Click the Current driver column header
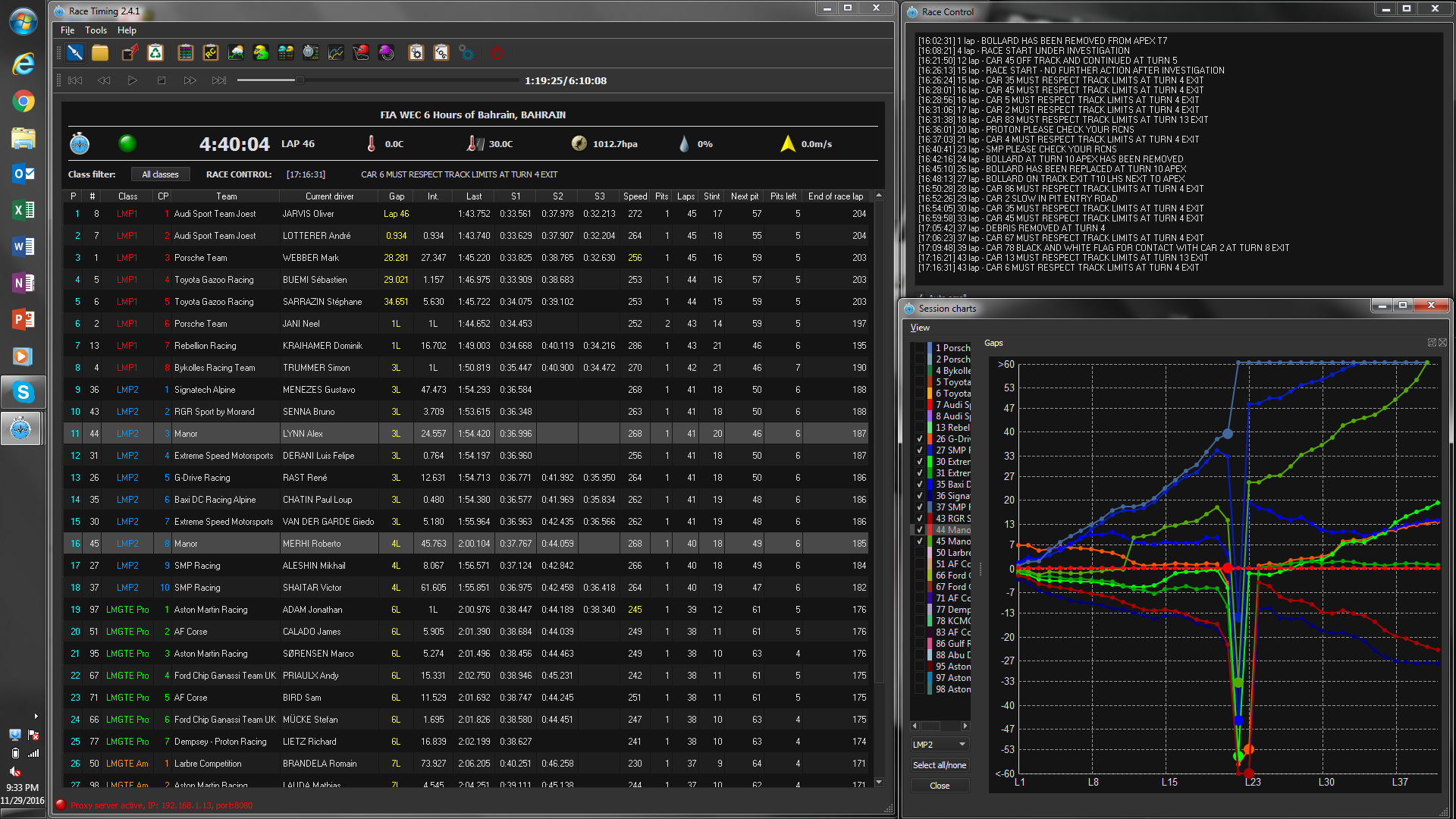 (x=329, y=196)
